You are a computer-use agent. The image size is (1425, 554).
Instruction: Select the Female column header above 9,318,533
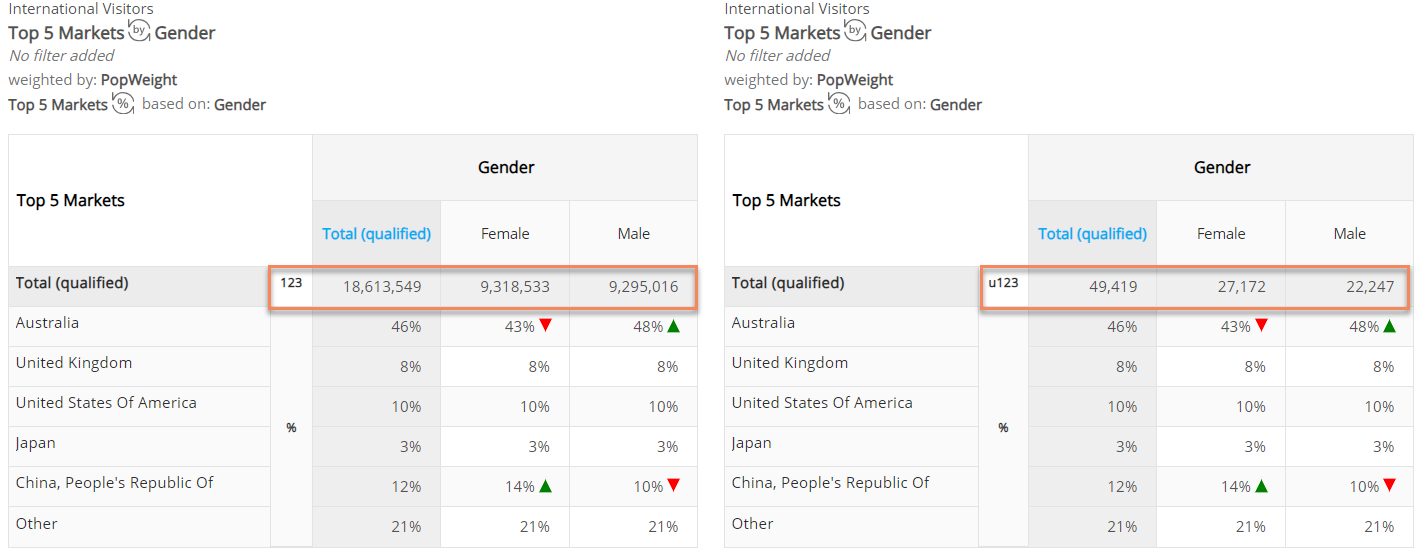click(x=505, y=233)
